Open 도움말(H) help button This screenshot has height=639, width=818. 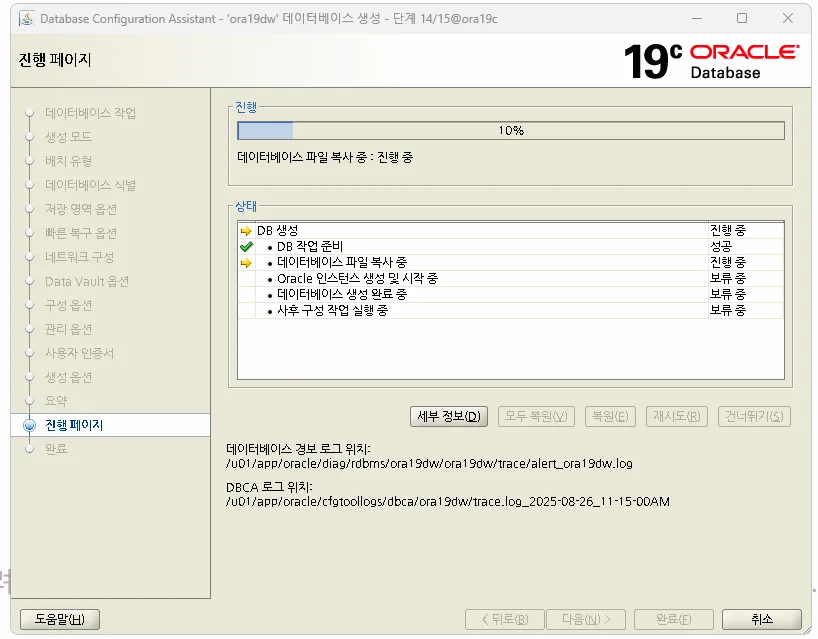(x=59, y=619)
